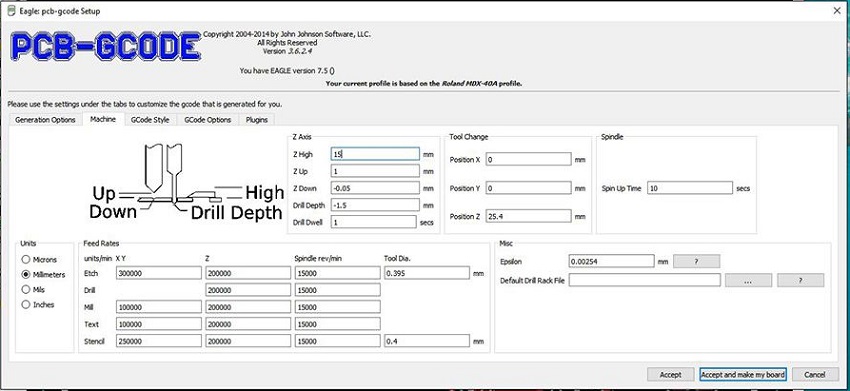The width and height of the screenshot is (850, 391).
Task: Select the Mils units radio button
Action: pos(25,290)
